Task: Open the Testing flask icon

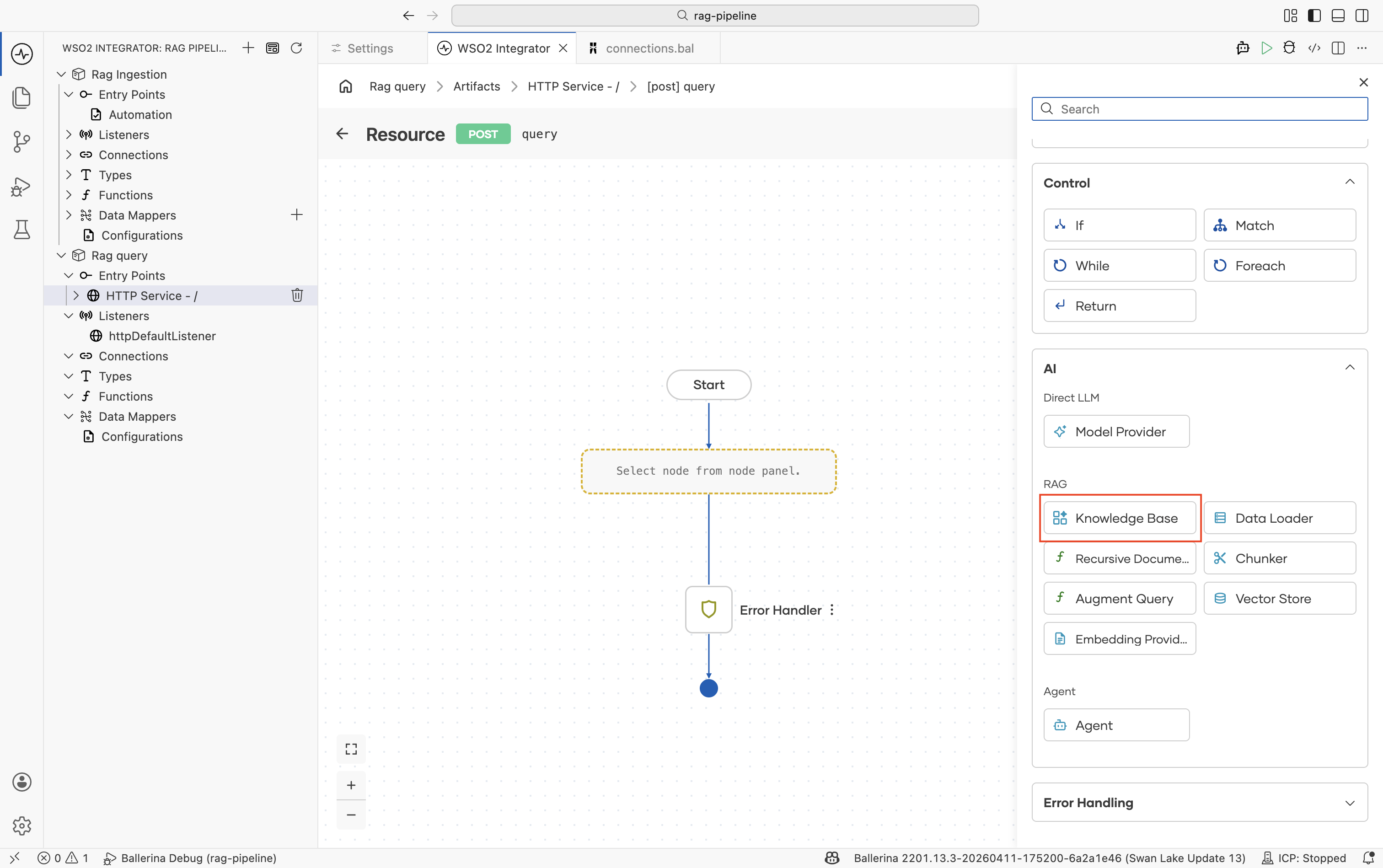Action: (x=22, y=230)
